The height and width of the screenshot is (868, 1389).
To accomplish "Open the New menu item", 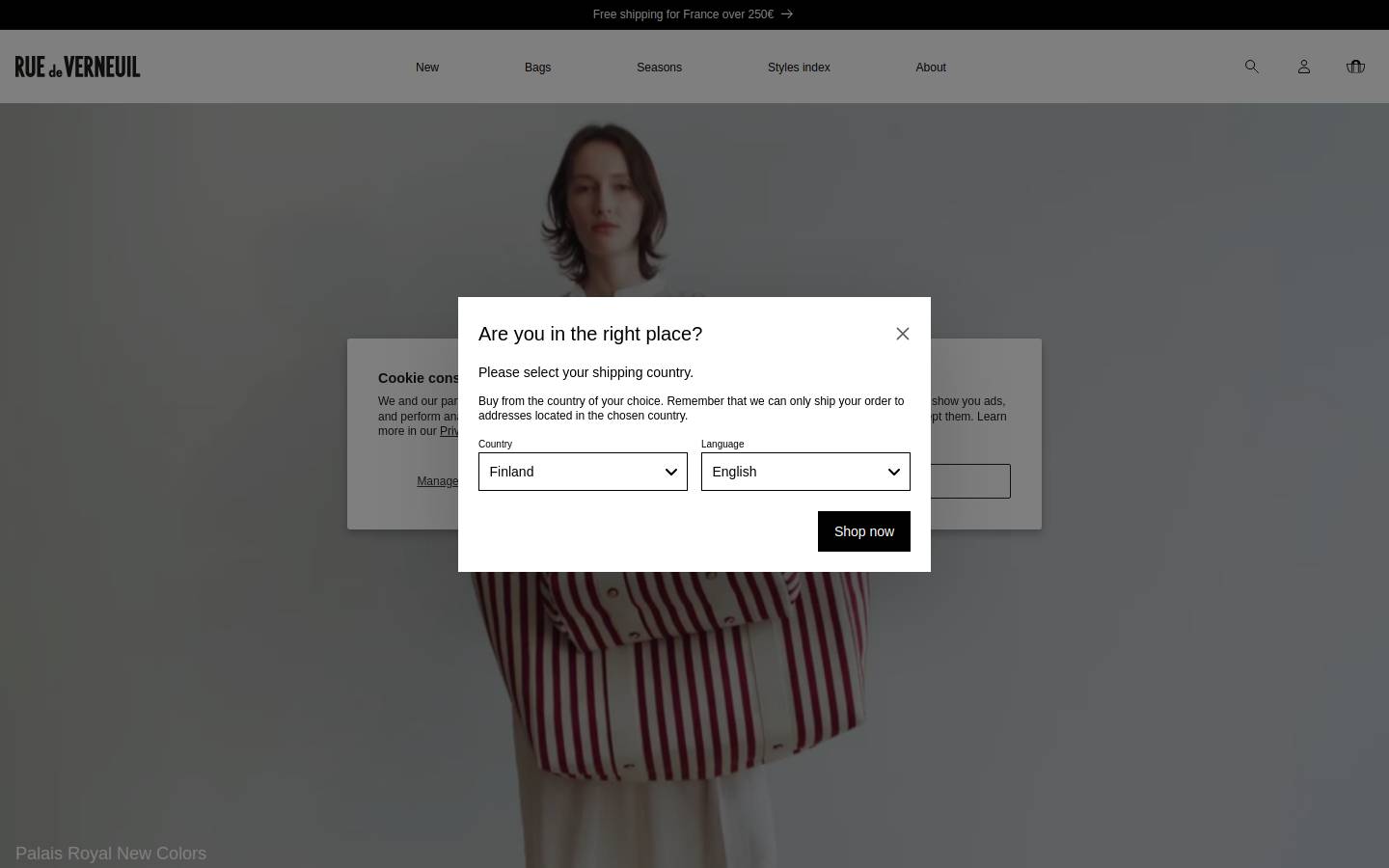I will click(x=427, y=68).
